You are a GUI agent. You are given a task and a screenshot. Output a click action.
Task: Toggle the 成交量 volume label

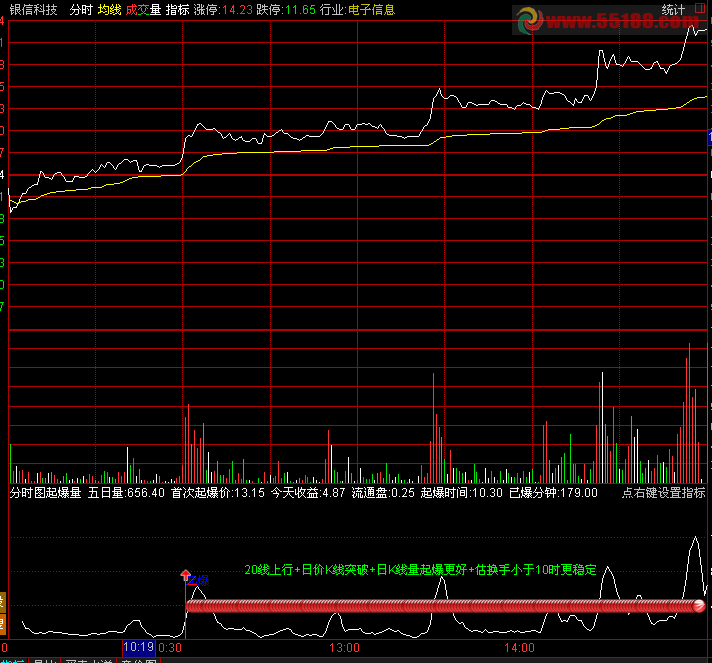[x=143, y=10]
